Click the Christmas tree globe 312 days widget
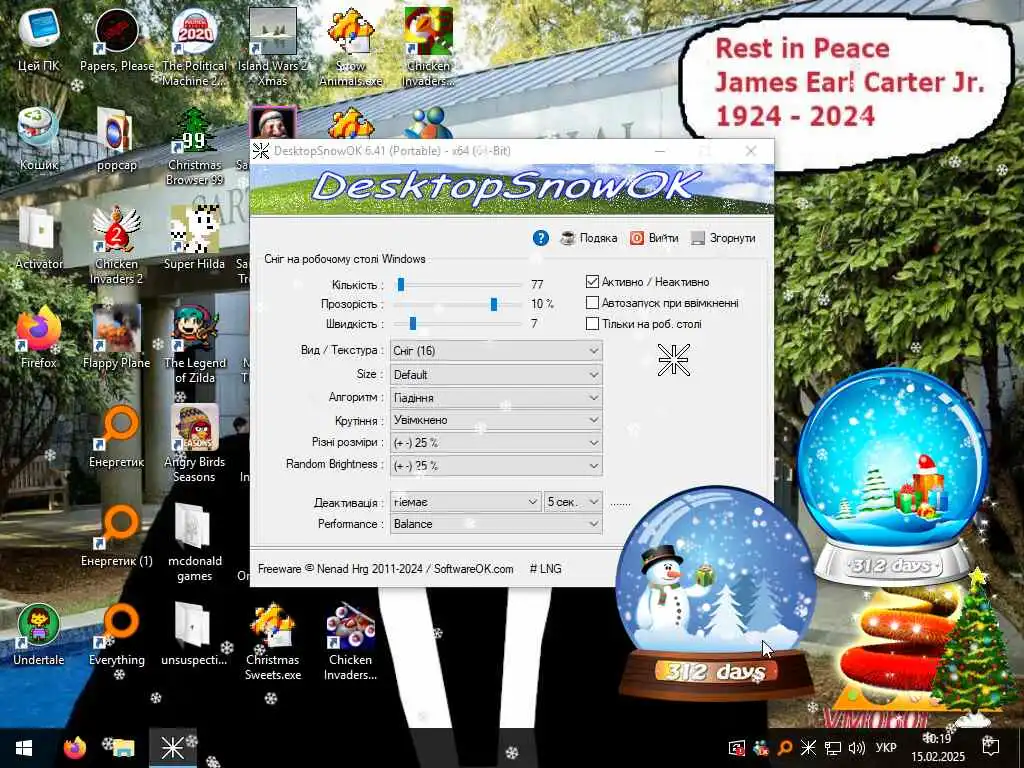Screen dimensions: 1024x768 click(x=891, y=476)
